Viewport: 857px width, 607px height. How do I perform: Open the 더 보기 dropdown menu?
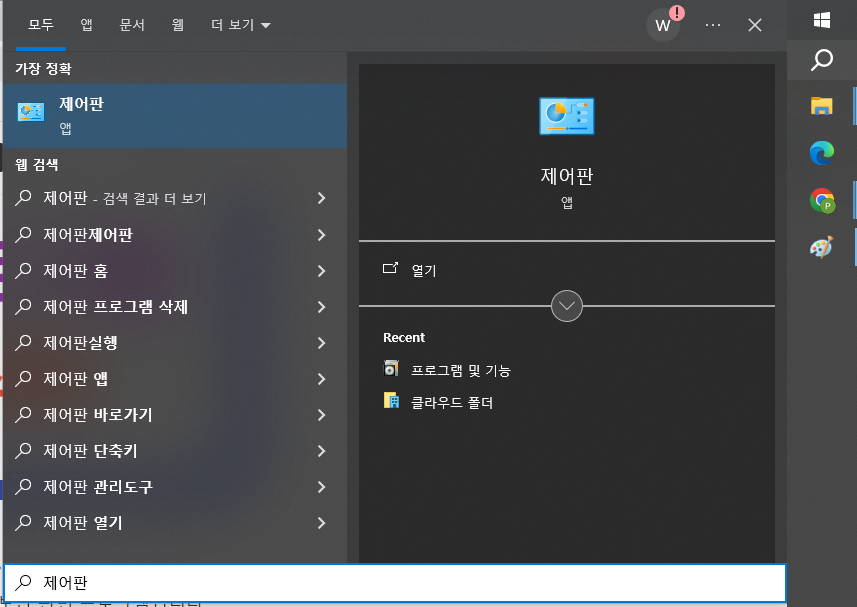[x=240, y=24]
